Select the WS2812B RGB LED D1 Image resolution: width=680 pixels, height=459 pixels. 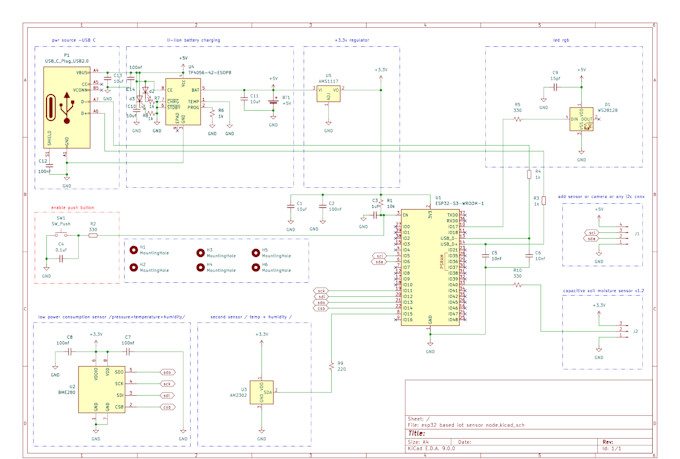tap(581, 119)
